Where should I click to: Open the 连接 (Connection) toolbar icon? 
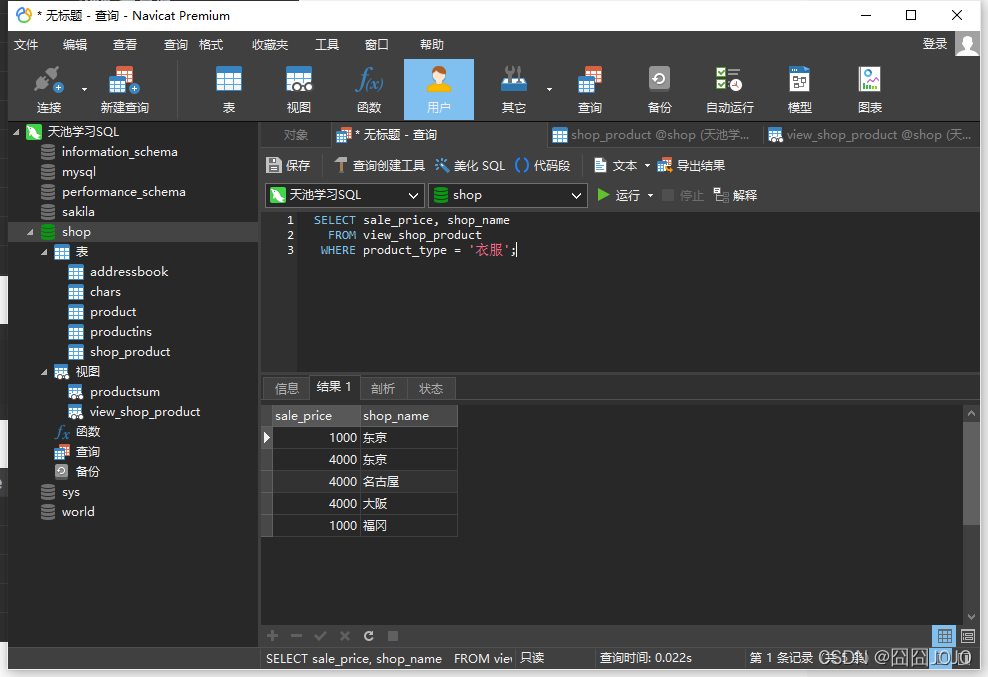(49, 90)
